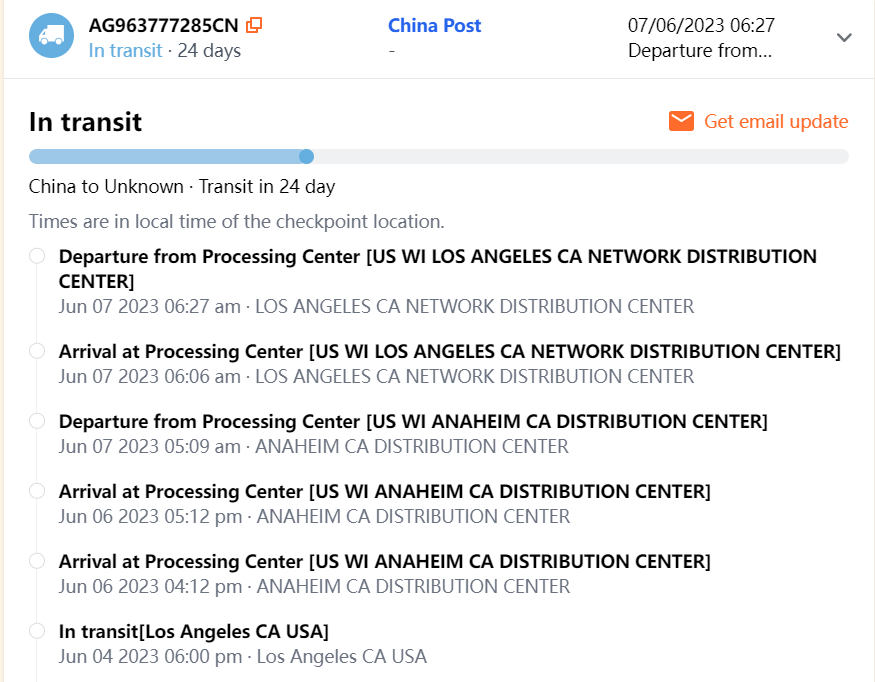This screenshot has width=875, height=682.
Task: Click the orange email envelope icon
Action: point(682,122)
